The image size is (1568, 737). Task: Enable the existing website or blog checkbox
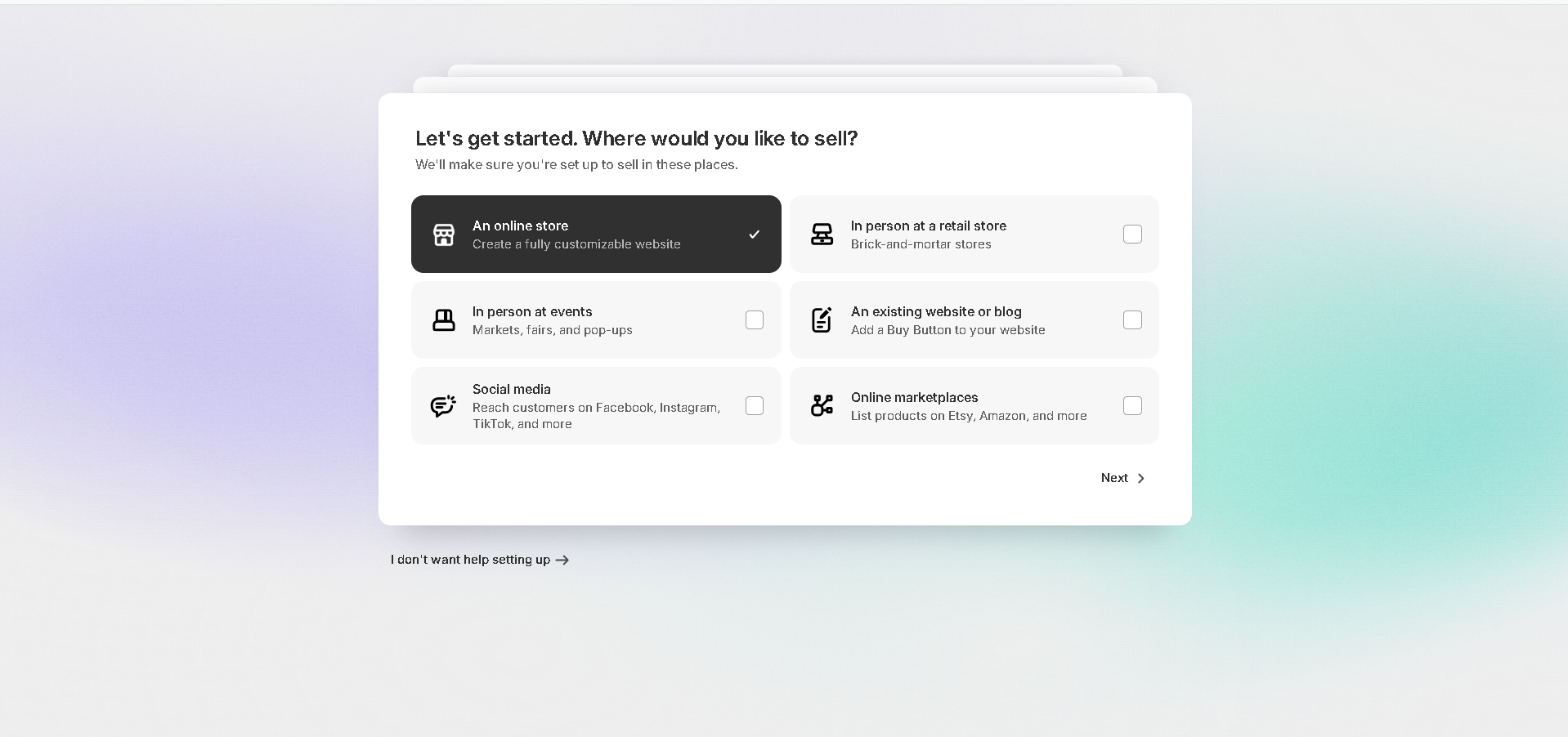1132,320
